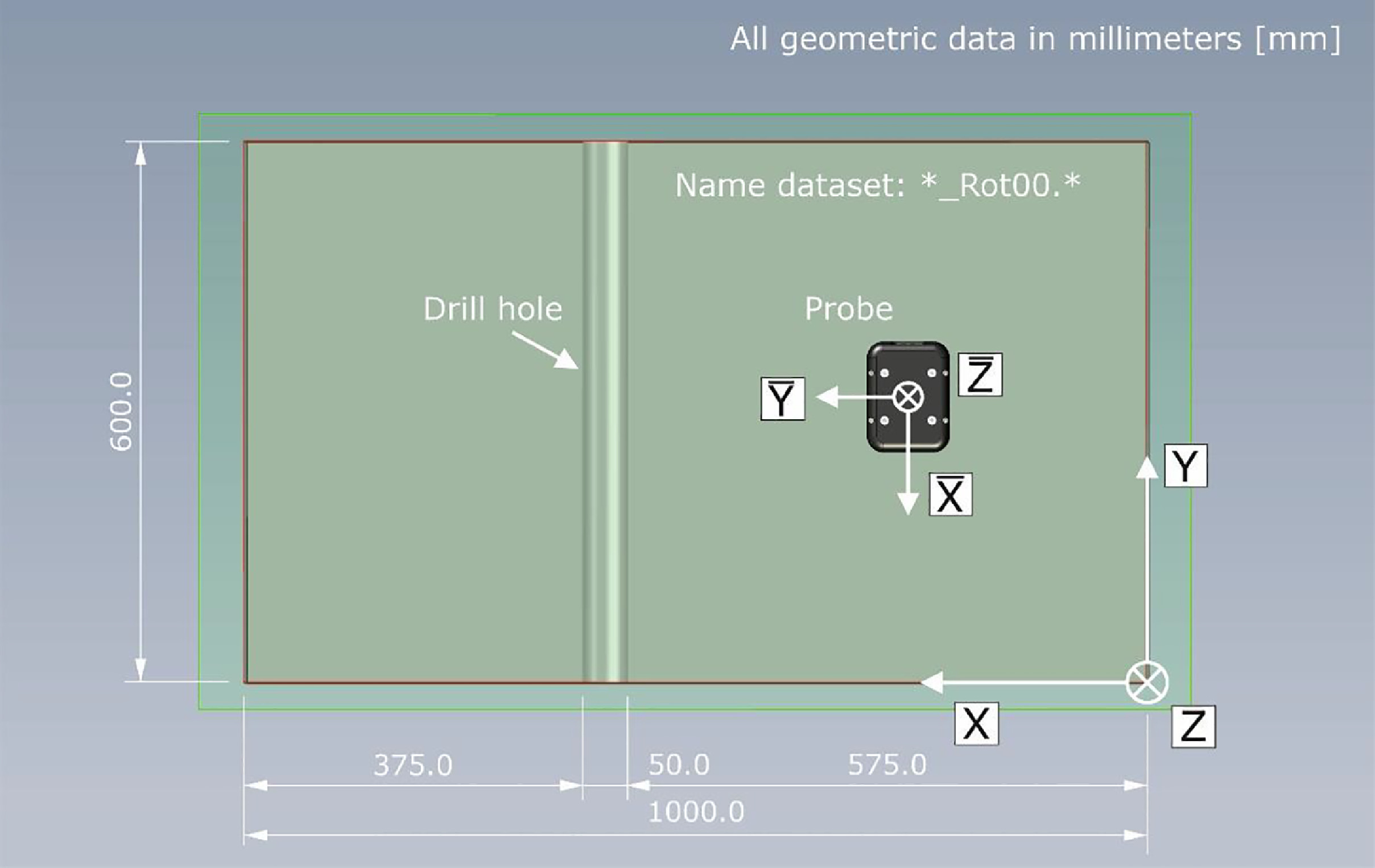Click the millimeters units note text

tap(1035, 39)
